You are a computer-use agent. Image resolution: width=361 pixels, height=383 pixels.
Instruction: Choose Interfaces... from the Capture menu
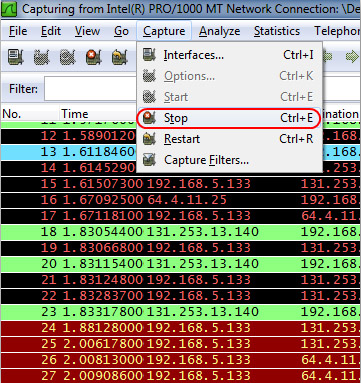[x=229, y=55]
